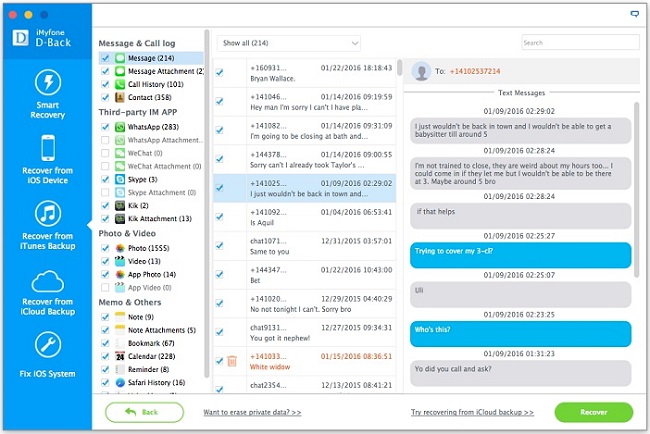Open deleted message 'White widow'

click(x=304, y=361)
